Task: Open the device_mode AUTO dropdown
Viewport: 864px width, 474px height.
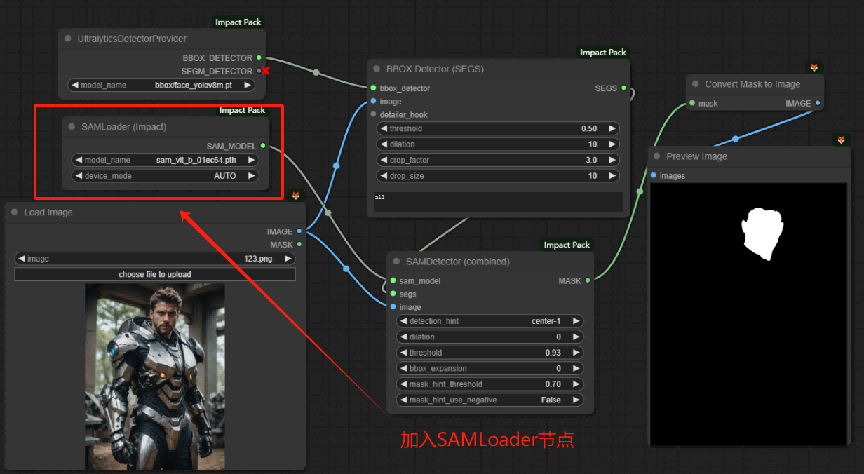Action: click(x=165, y=176)
